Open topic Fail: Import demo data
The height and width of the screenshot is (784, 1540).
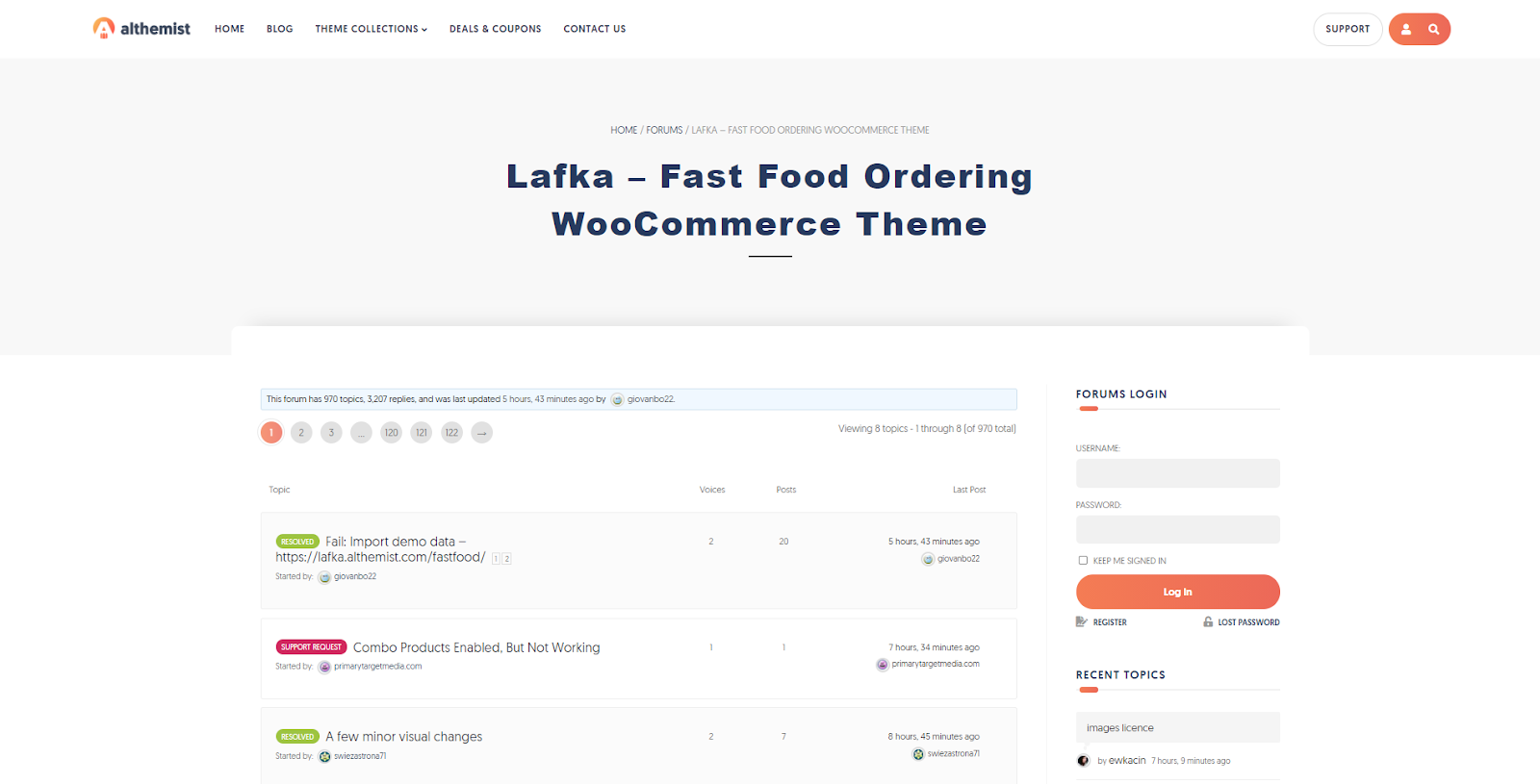tap(381, 549)
